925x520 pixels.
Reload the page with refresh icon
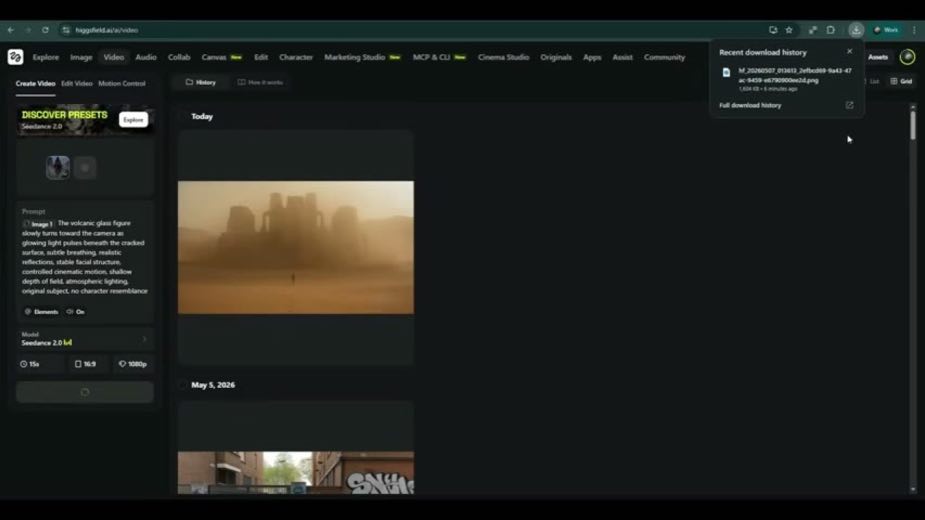45,30
